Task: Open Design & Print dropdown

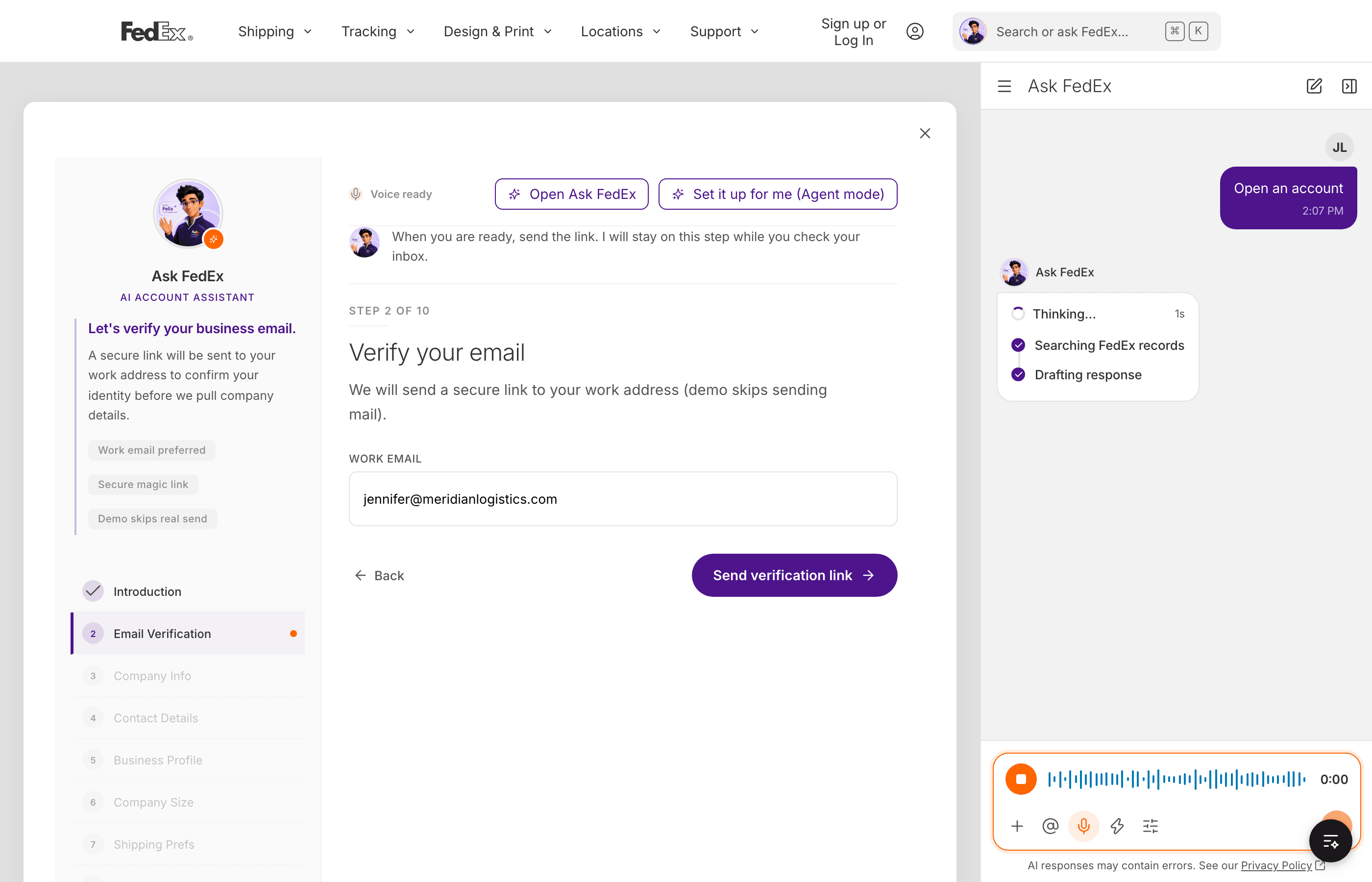Action: [x=498, y=31]
